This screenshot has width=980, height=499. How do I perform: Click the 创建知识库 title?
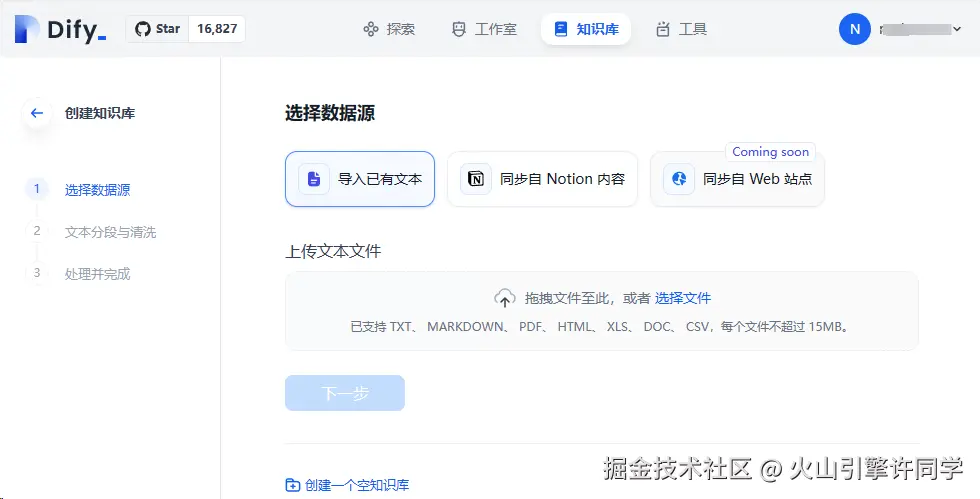[x=100, y=113]
